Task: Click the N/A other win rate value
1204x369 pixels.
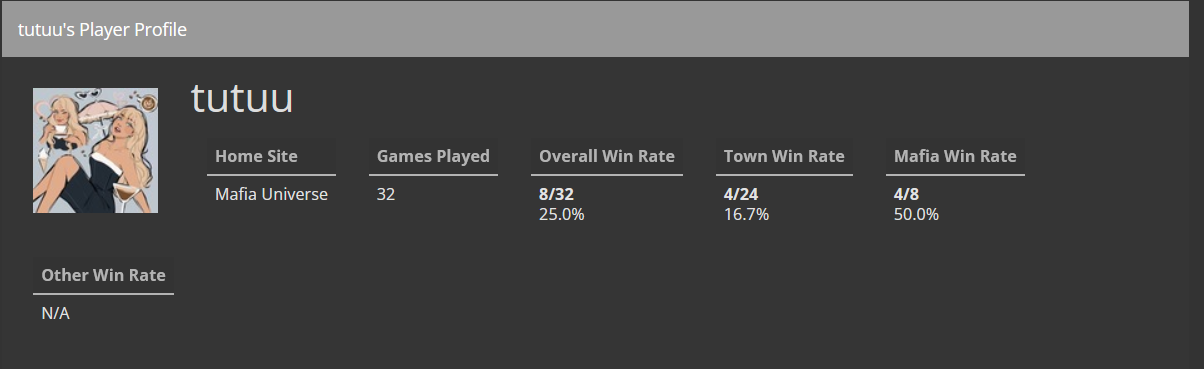Action: 55,313
